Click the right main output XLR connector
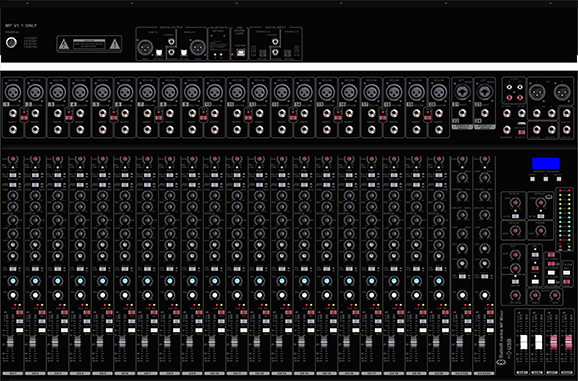578x381 pixels. [x=562, y=92]
